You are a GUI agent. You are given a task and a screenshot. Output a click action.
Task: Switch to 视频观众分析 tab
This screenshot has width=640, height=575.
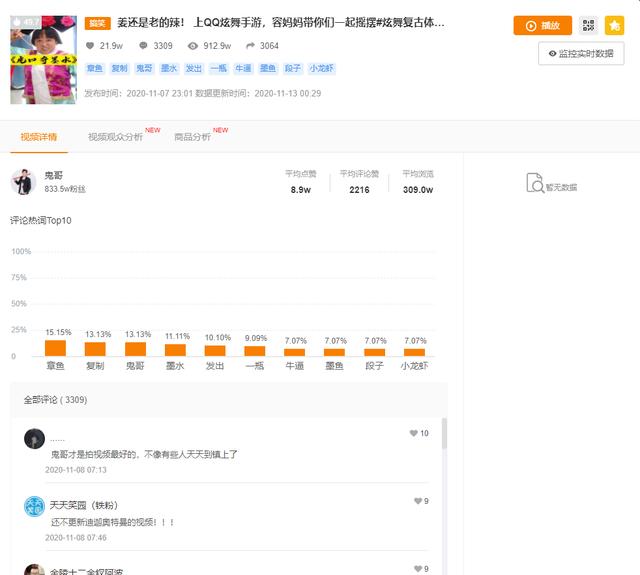click(x=116, y=137)
